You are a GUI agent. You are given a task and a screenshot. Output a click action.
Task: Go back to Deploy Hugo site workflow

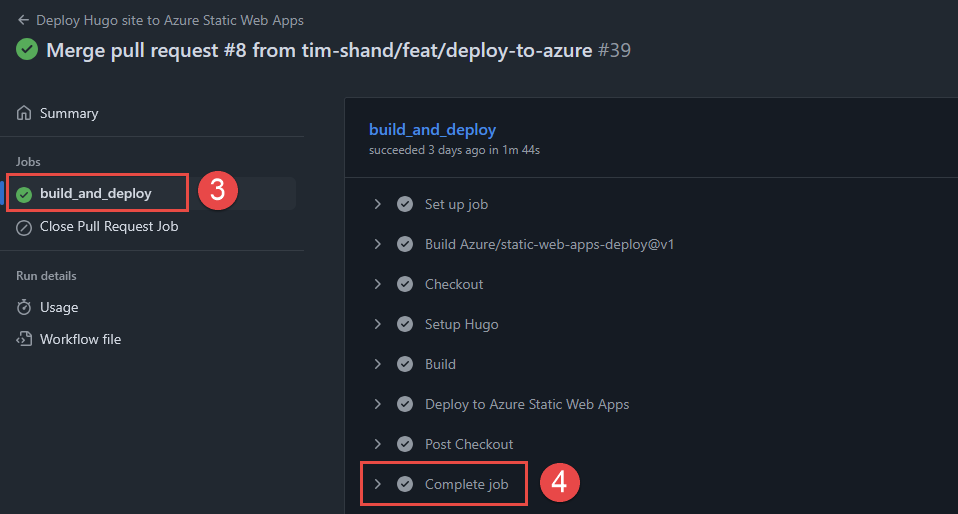point(170,20)
